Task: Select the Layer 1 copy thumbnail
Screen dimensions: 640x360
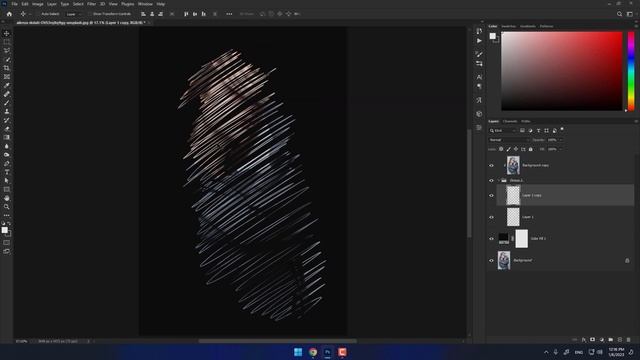Action: [513, 195]
